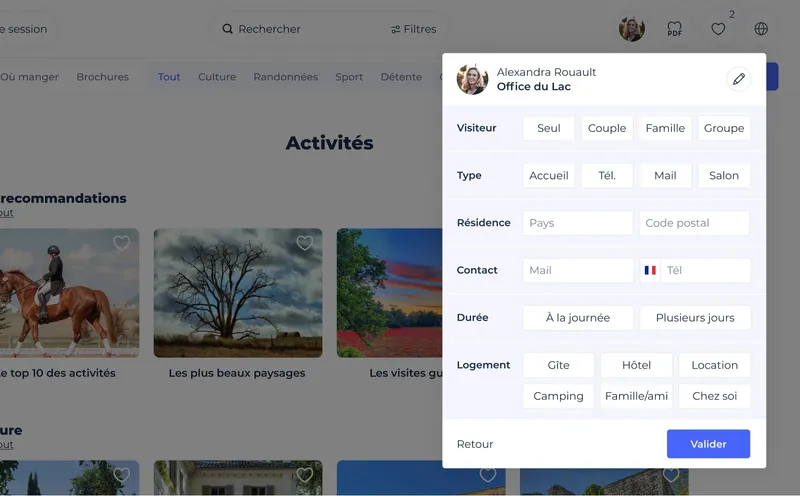
Task: Select Plusieurs jours duration
Action: [x=695, y=318]
